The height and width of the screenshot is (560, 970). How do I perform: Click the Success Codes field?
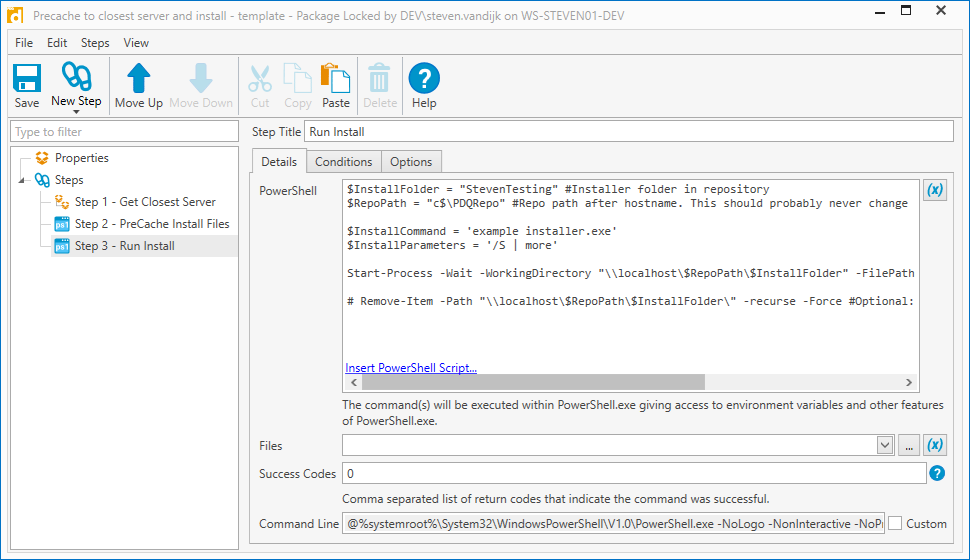coord(634,473)
